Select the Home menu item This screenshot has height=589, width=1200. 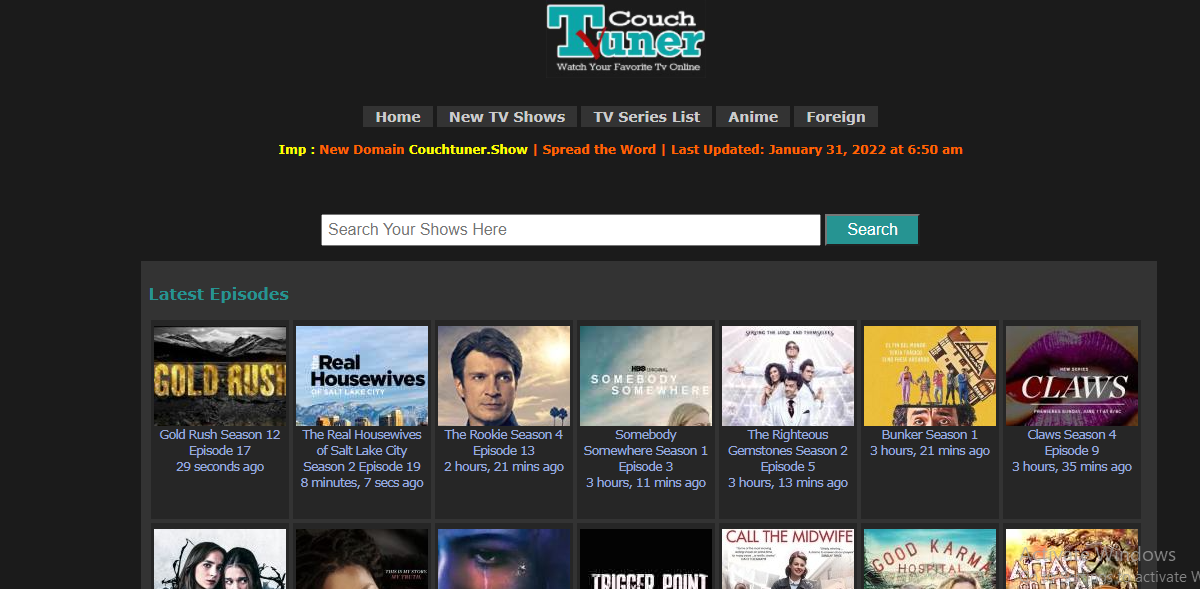pos(397,116)
